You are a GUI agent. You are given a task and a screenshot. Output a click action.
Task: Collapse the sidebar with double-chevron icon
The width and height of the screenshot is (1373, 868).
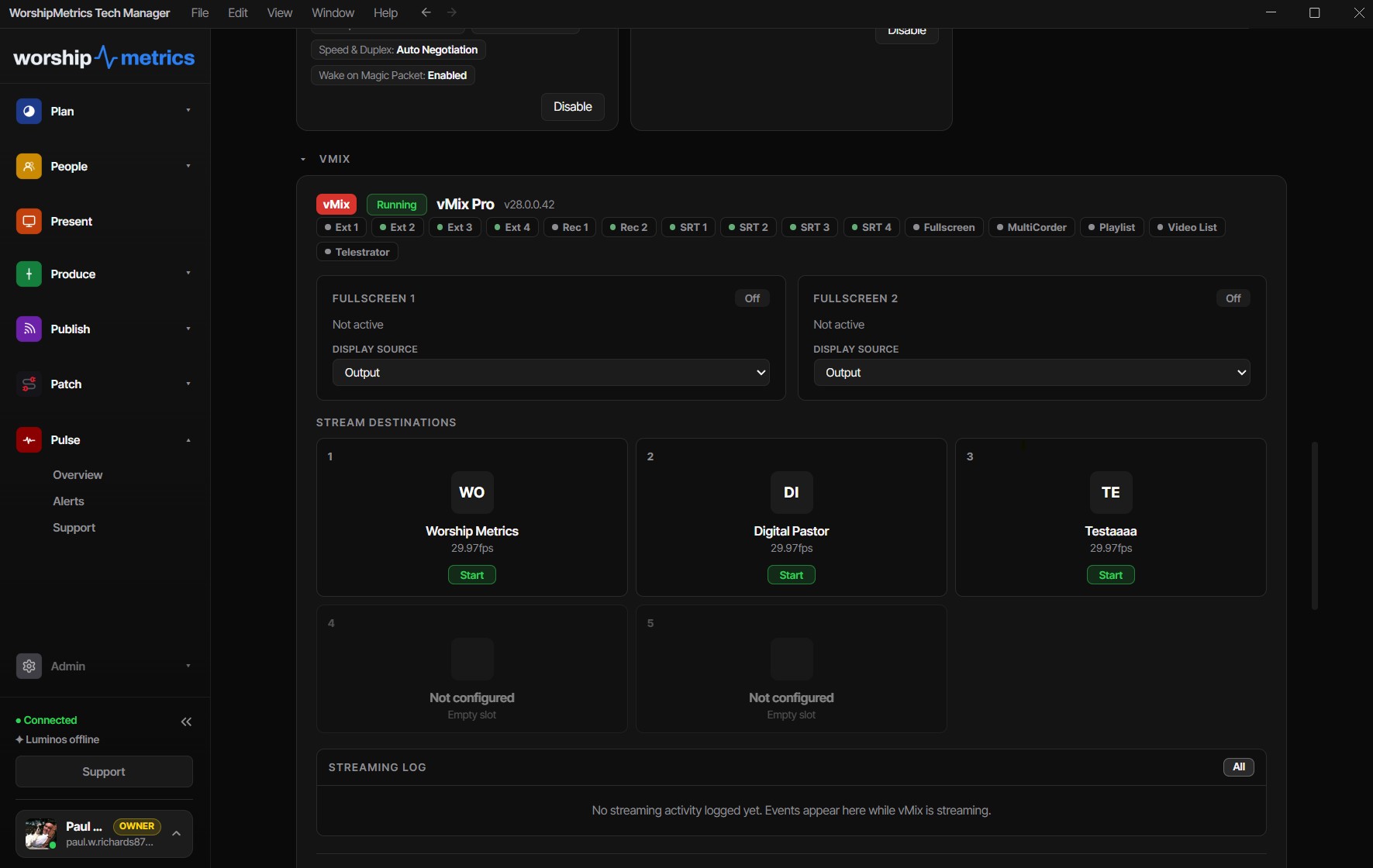point(186,722)
